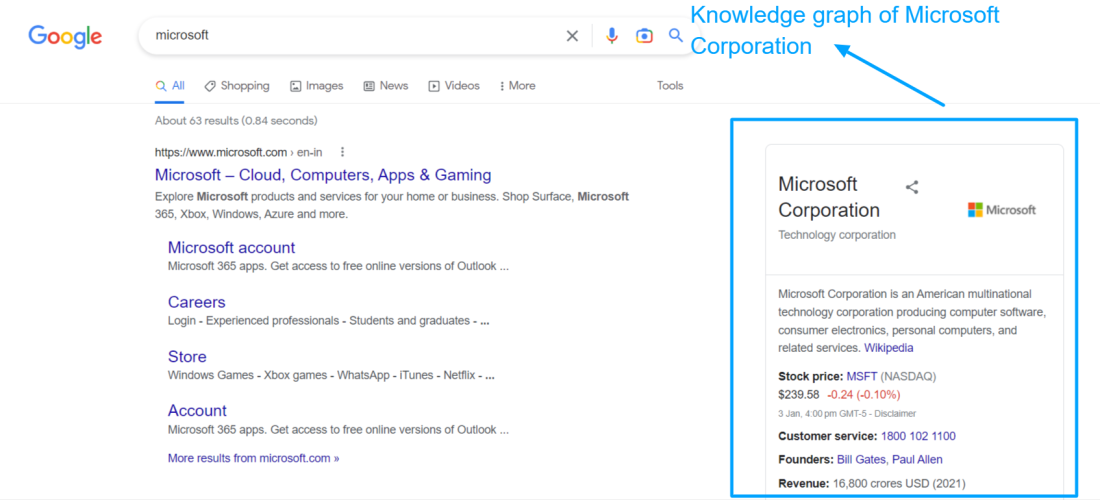Share the Microsoft Corporation knowledge panel

coord(911,187)
